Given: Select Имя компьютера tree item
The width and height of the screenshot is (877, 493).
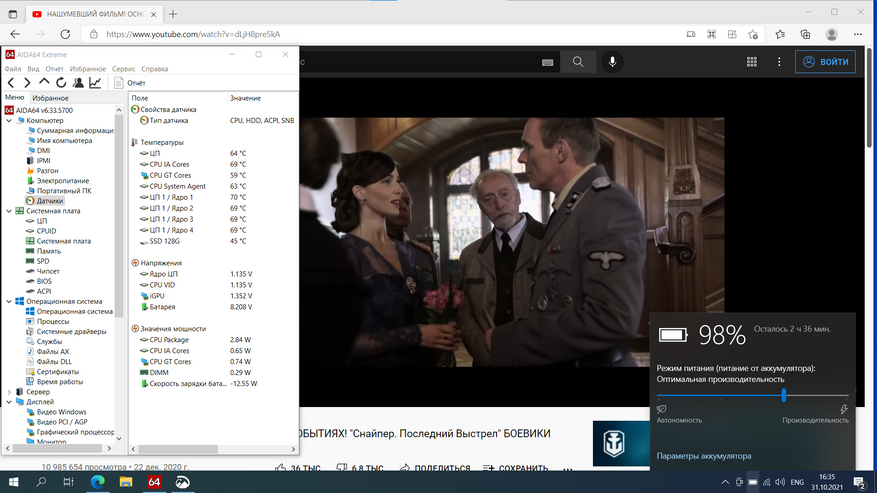Looking at the screenshot, I should click(x=59, y=140).
